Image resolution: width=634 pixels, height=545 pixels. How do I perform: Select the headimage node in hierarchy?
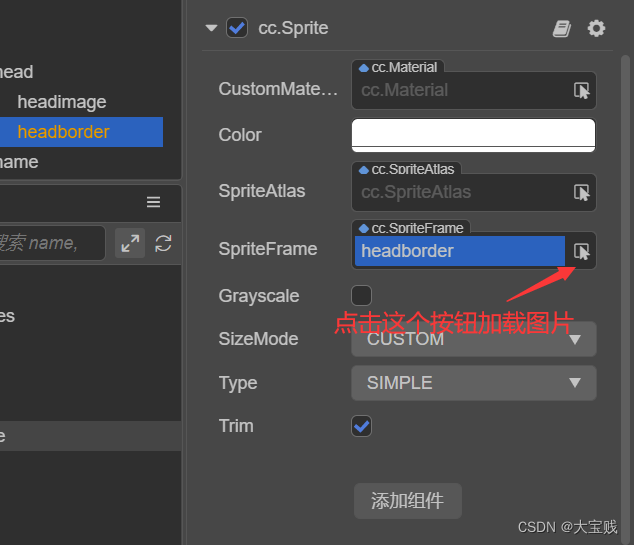[61, 102]
